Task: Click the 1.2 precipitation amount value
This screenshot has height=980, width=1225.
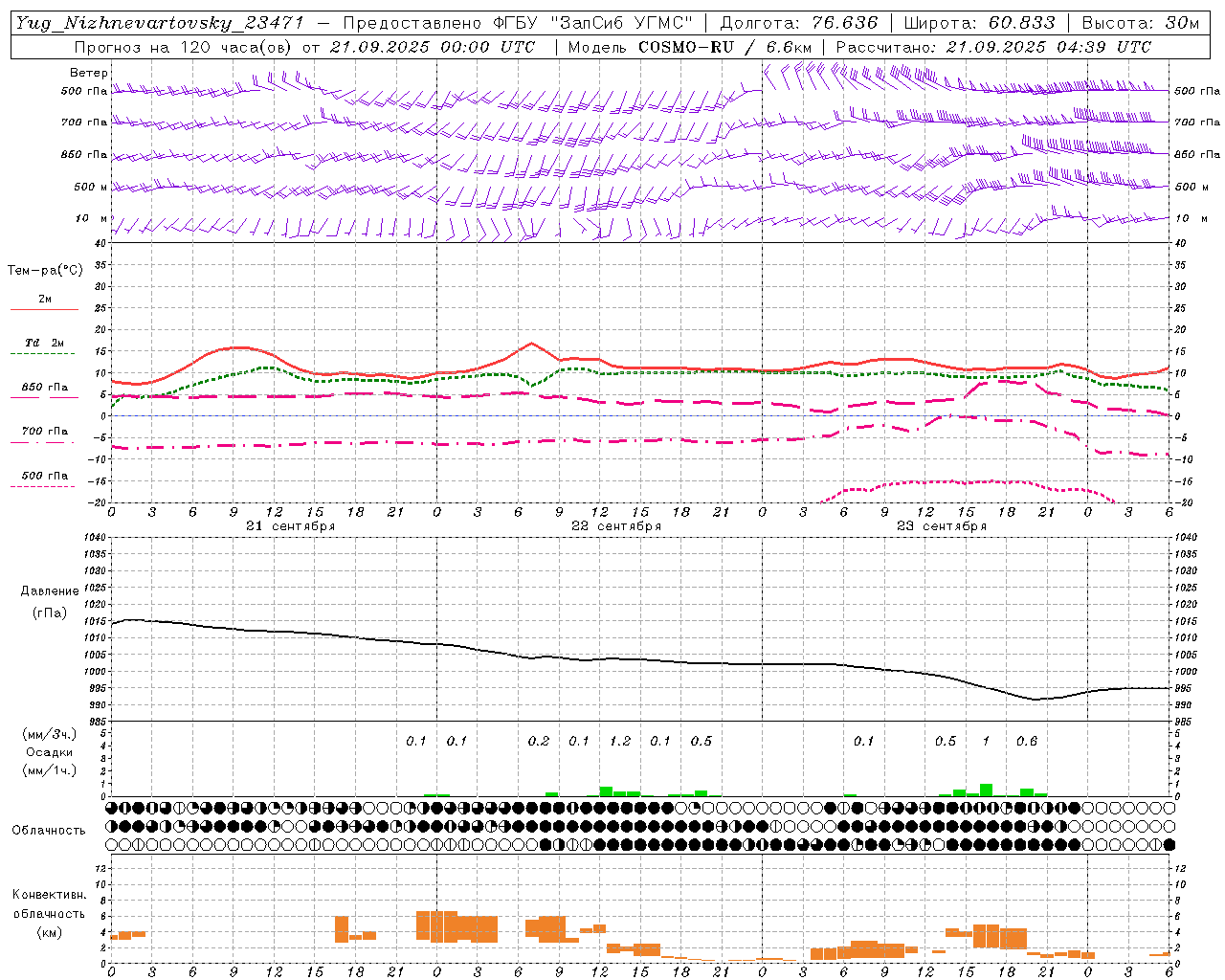Action: click(x=620, y=741)
